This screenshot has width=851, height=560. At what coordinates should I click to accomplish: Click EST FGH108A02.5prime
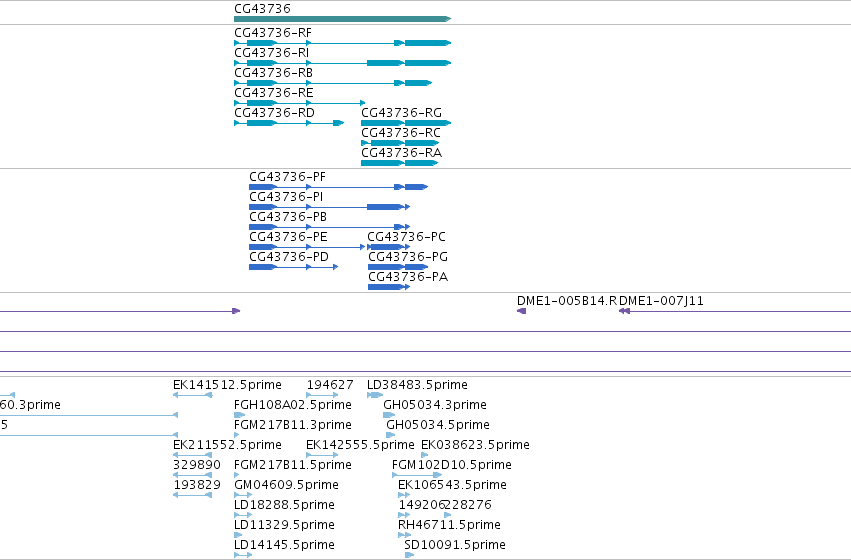pyautogui.click(x=293, y=405)
